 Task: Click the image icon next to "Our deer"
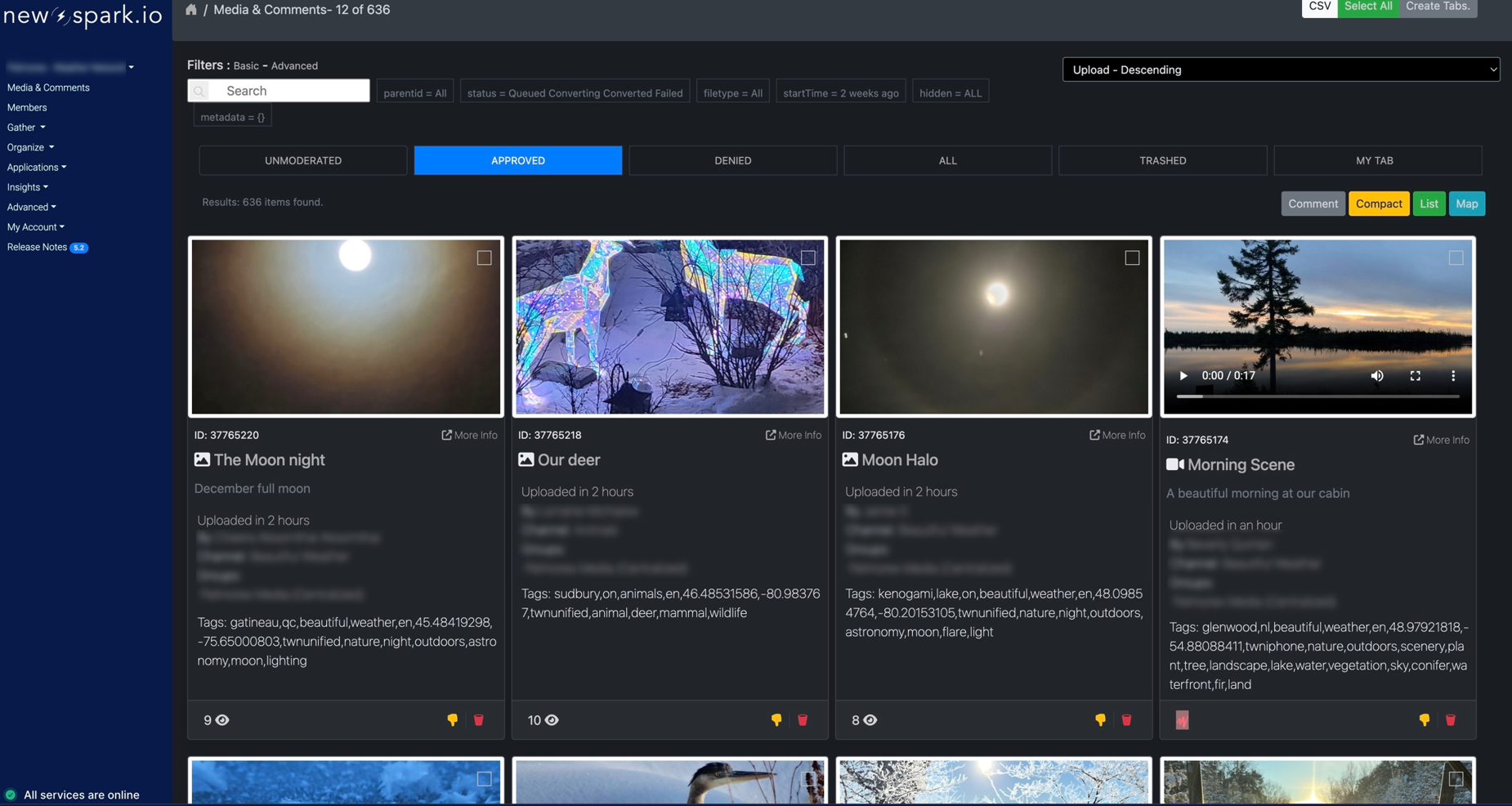pyautogui.click(x=526, y=459)
